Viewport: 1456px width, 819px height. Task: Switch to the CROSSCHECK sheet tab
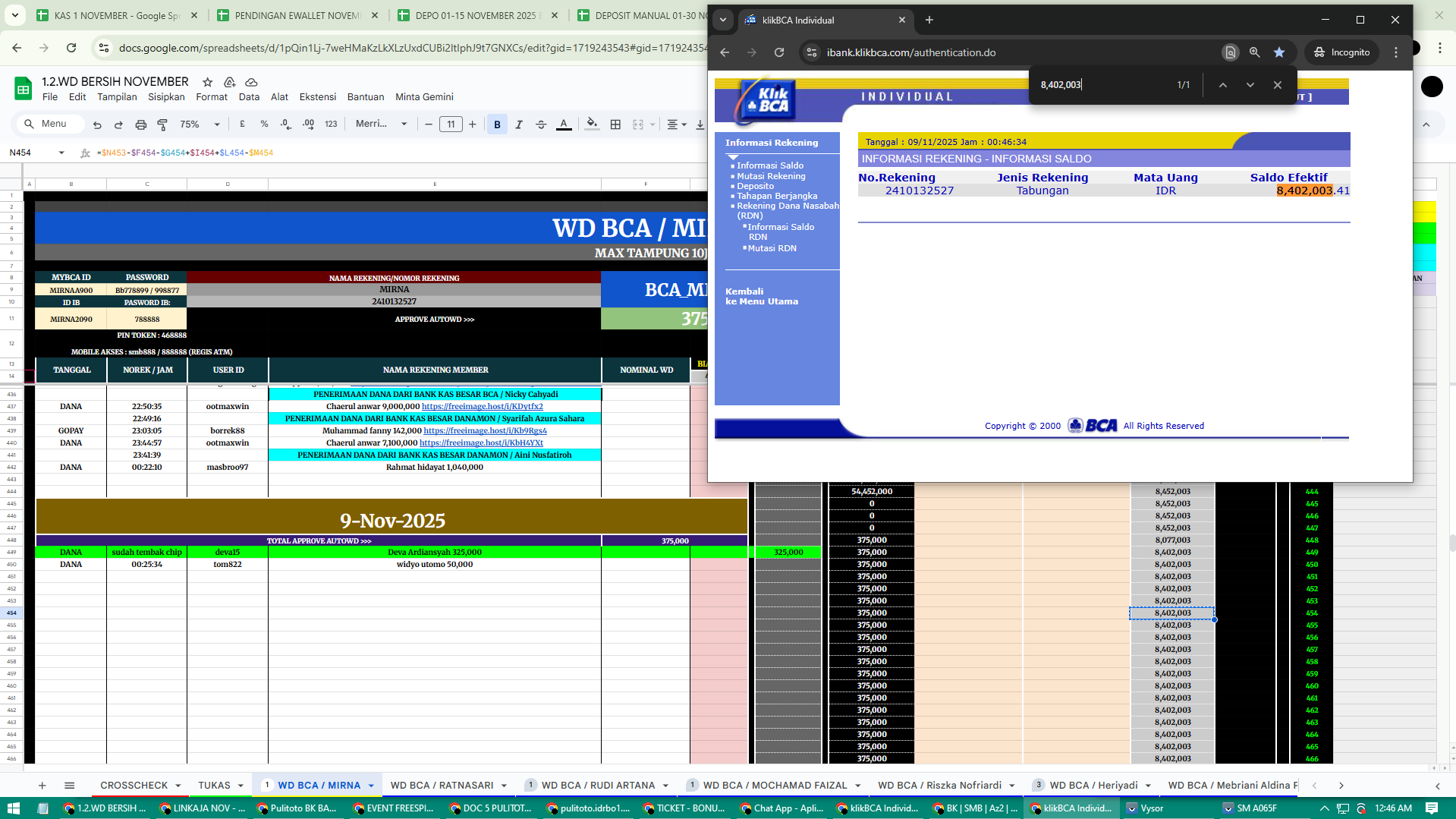pyautogui.click(x=134, y=786)
